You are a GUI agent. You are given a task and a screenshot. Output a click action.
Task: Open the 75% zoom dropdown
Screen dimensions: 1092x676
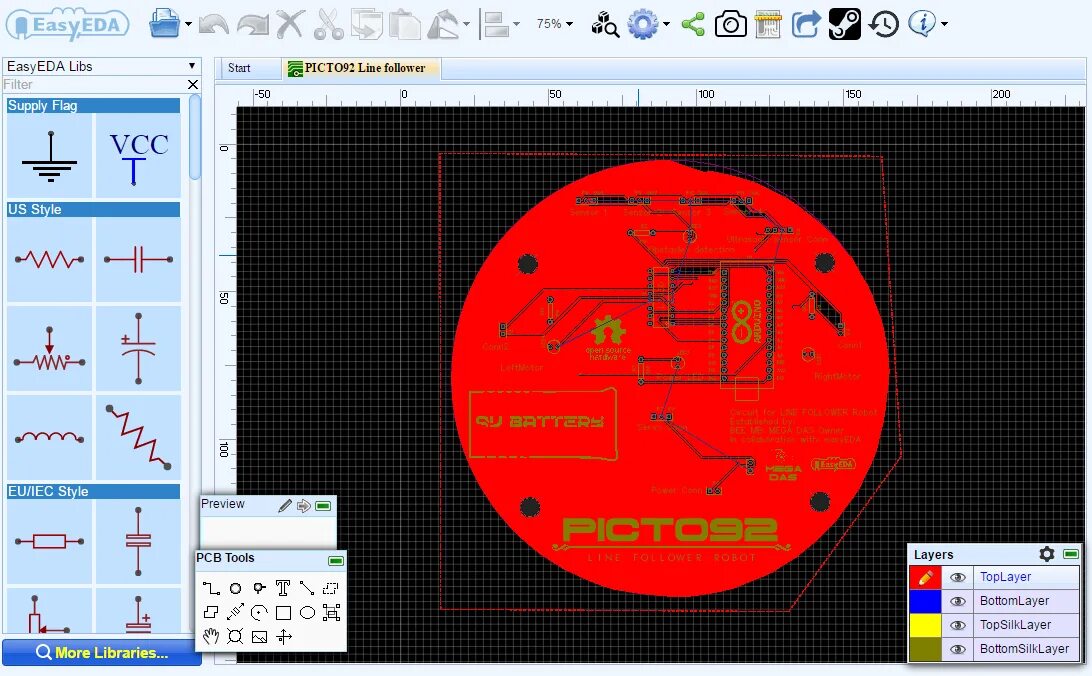[554, 24]
